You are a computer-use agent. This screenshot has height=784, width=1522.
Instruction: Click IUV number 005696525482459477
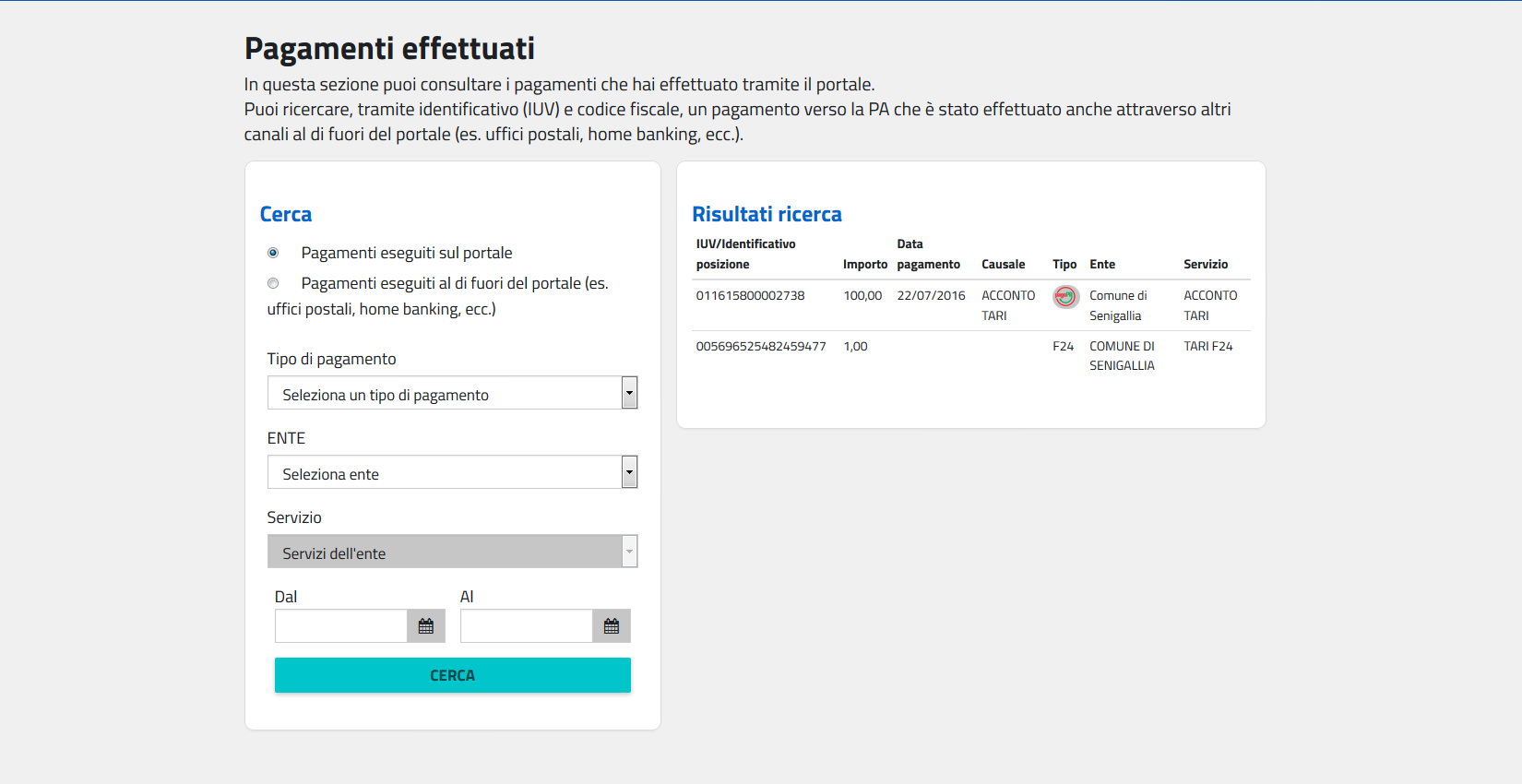point(761,346)
